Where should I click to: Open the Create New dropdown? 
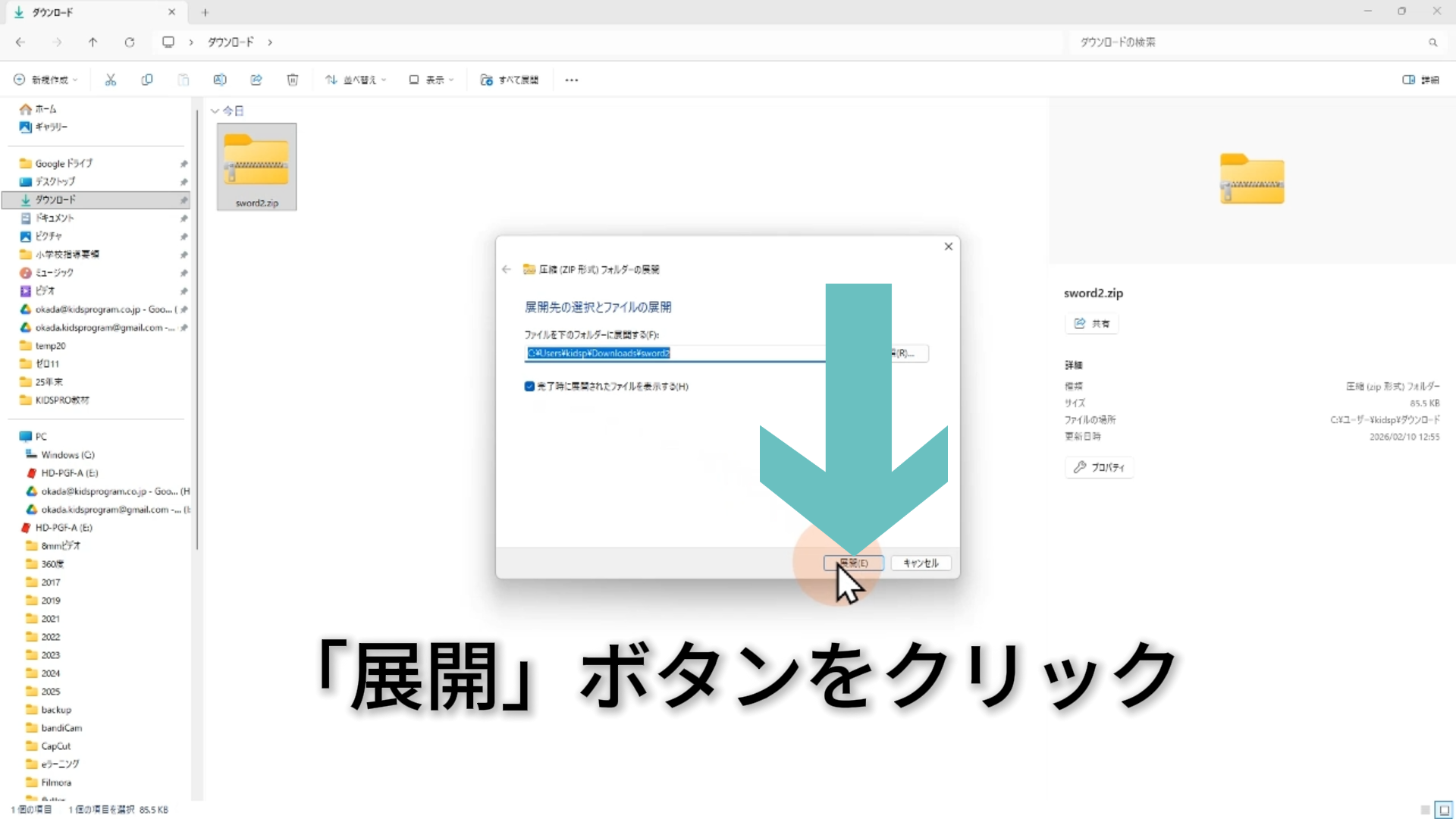tap(46, 80)
